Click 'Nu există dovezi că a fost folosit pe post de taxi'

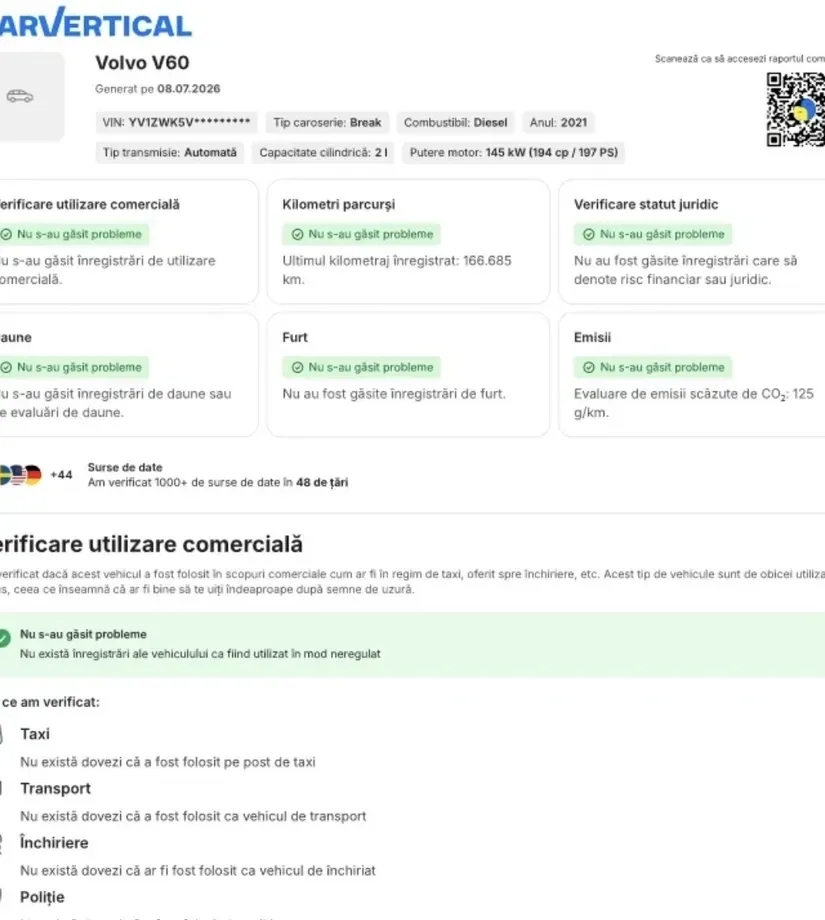[168, 762]
